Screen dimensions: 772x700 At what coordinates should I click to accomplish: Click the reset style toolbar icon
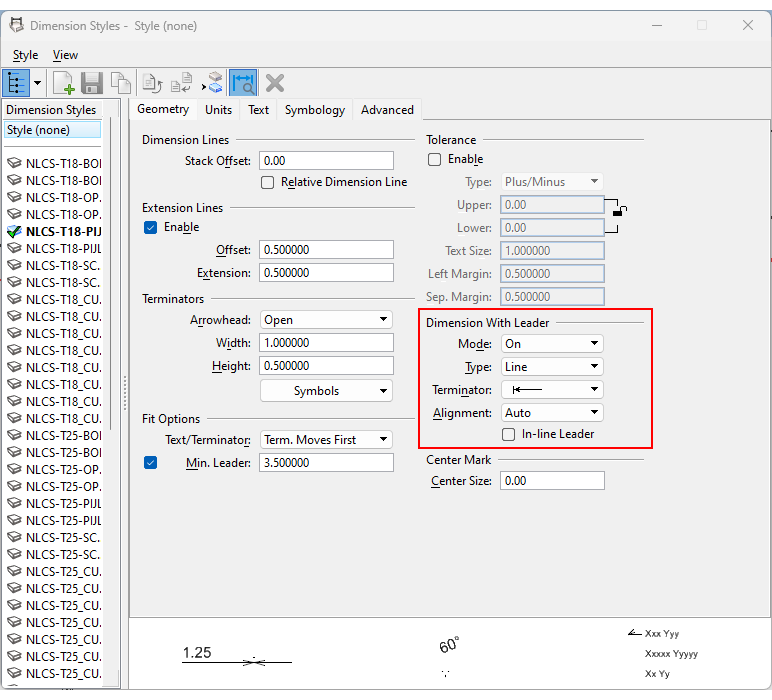(x=152, y=83)
